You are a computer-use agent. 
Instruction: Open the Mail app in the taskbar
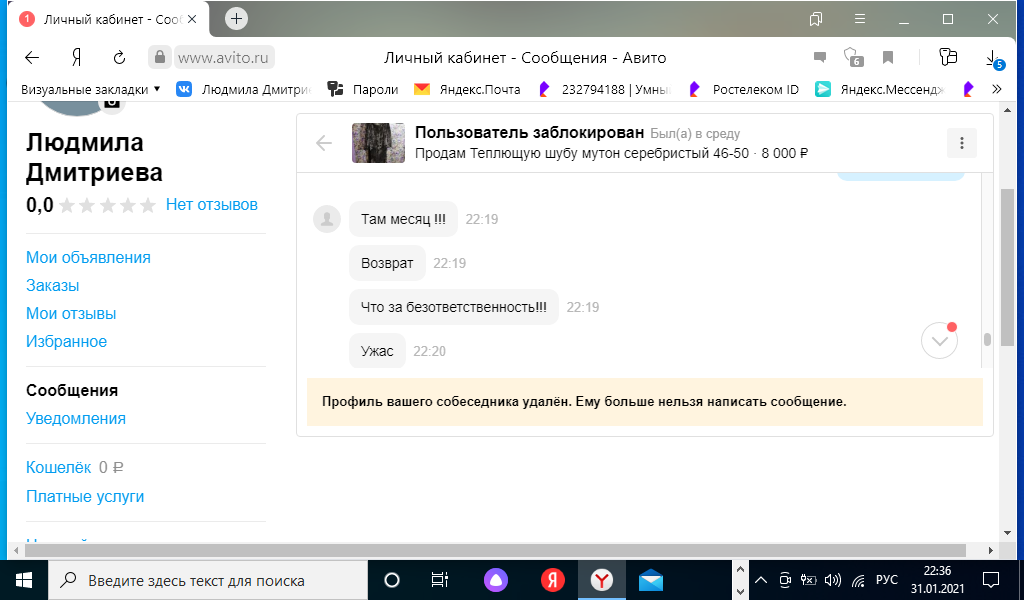click(651, 580)
